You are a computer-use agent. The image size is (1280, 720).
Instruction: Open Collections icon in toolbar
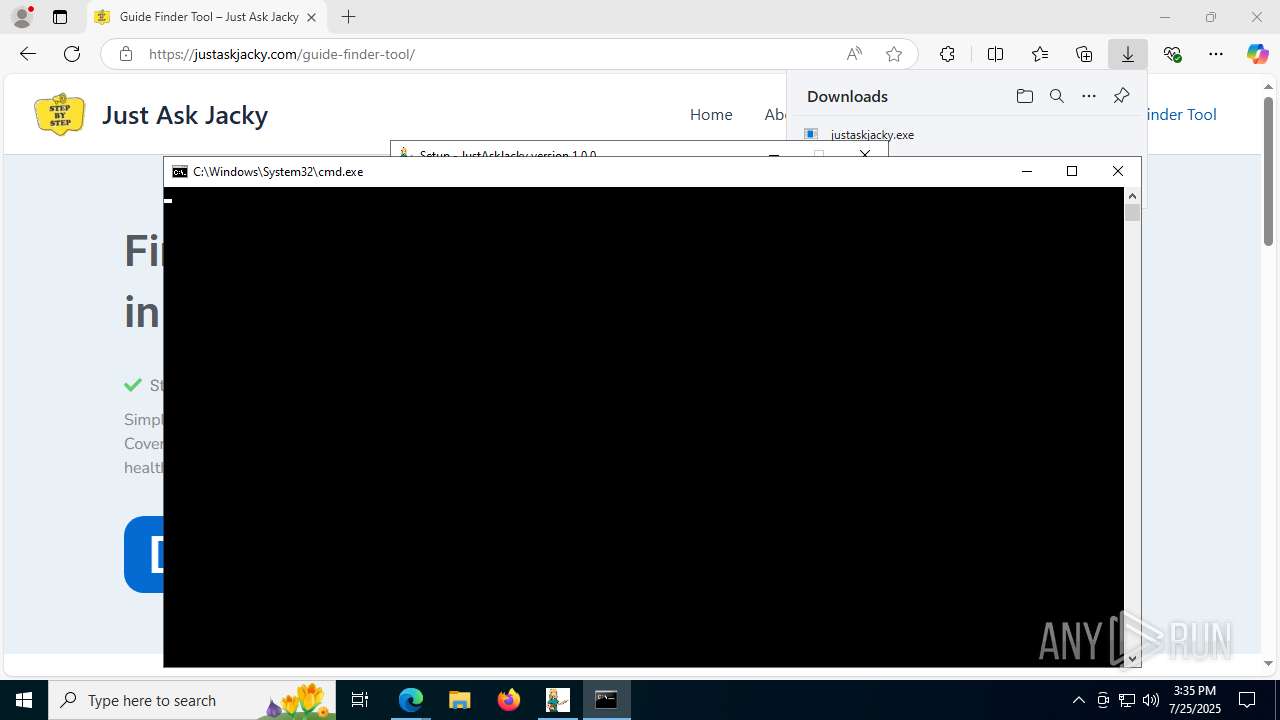click(x=1084, y=54)
